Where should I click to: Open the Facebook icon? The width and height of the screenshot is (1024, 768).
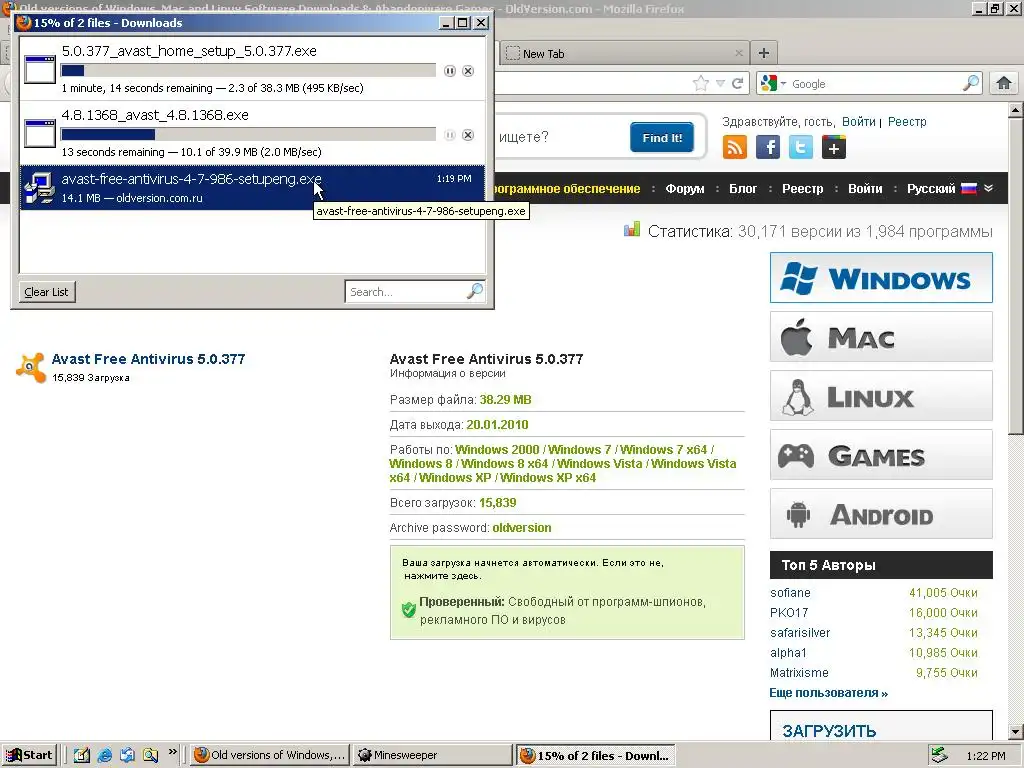(768, 147)
